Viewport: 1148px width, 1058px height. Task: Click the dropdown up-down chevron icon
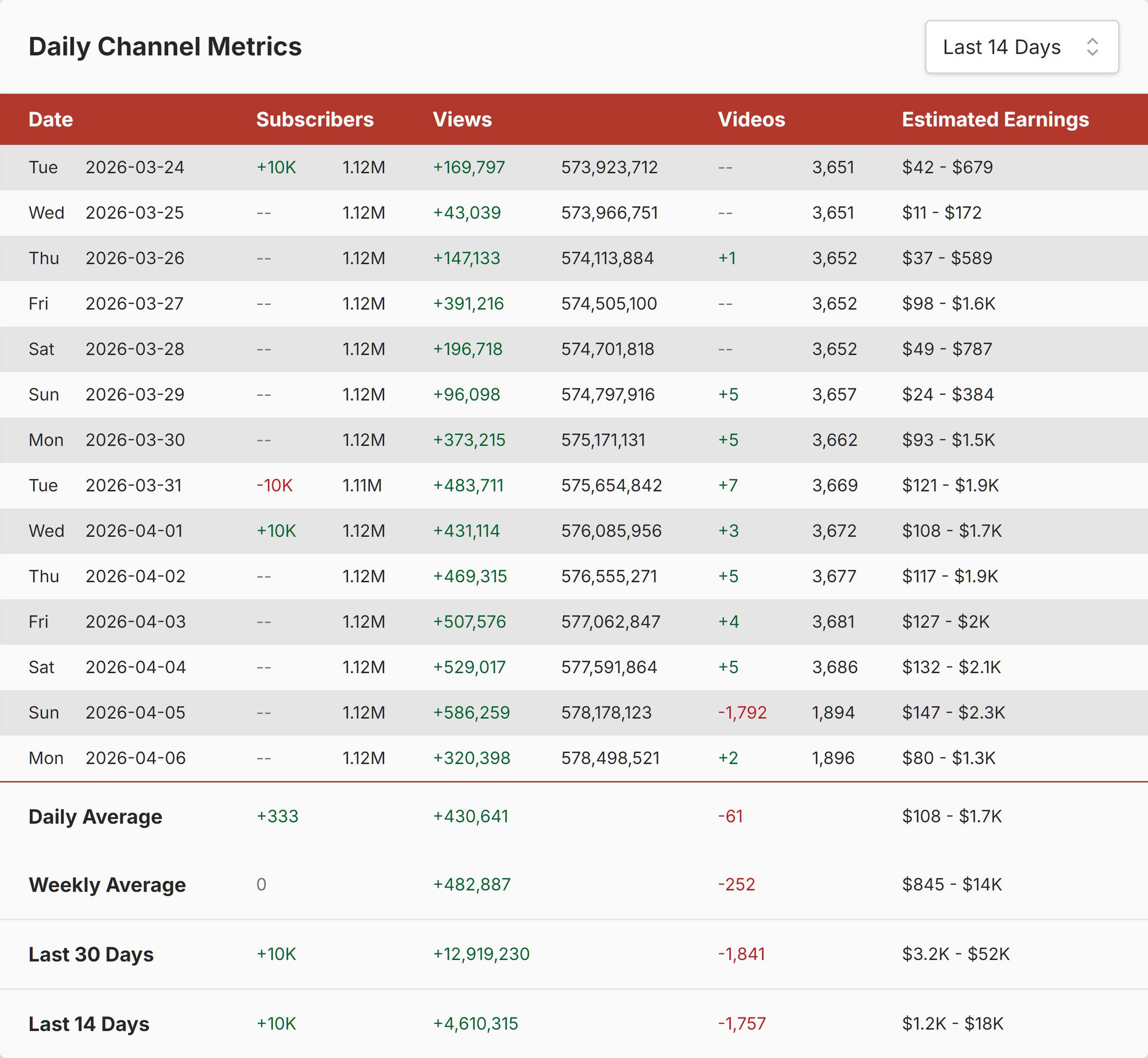(x=1092, y=47)
